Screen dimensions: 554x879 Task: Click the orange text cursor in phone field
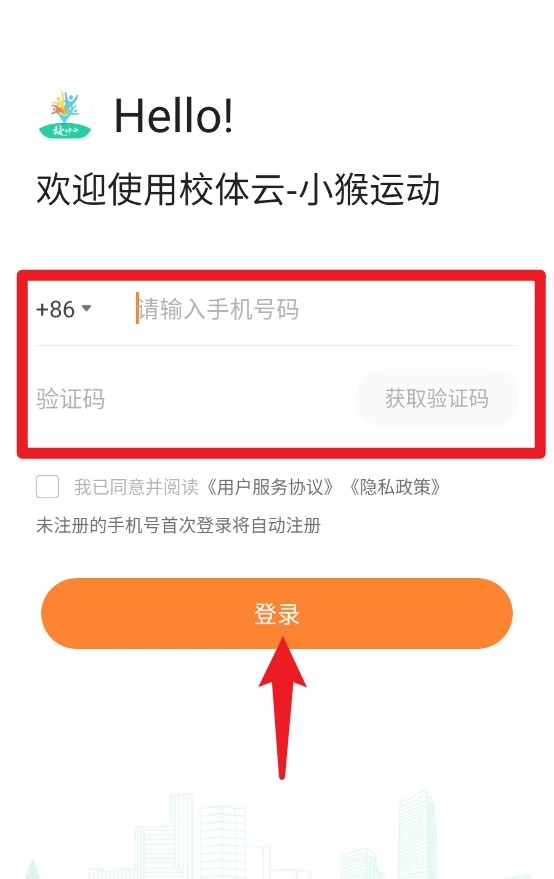[x=137, y=308]
